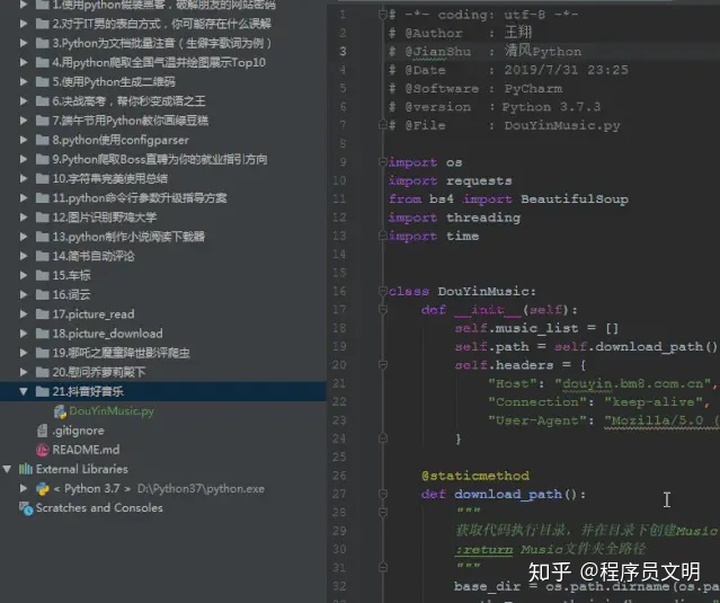Image resolution: width=720 pixels, height=603 pixels.
Task: Click the D:\Python37\python.exe path text
Action: (201, 489)
